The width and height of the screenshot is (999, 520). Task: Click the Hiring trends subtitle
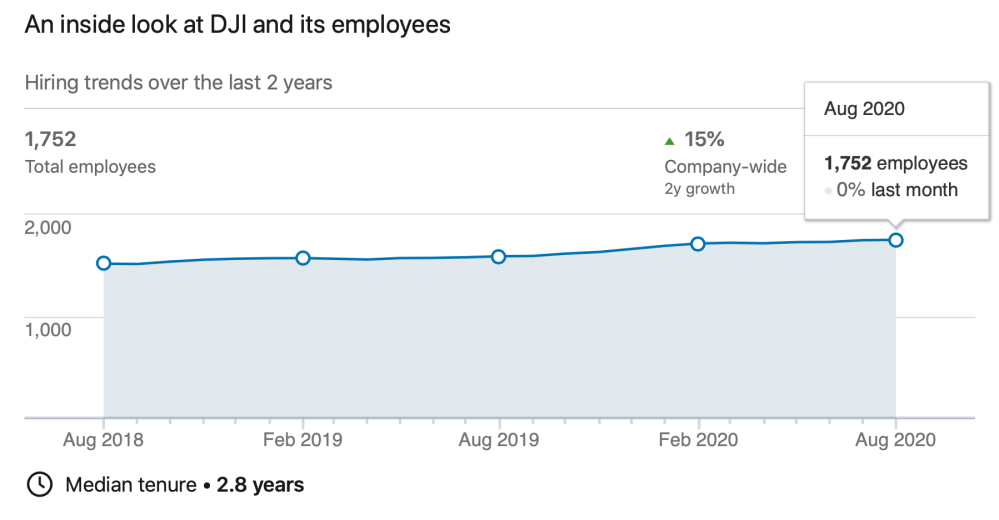point(178,83)
